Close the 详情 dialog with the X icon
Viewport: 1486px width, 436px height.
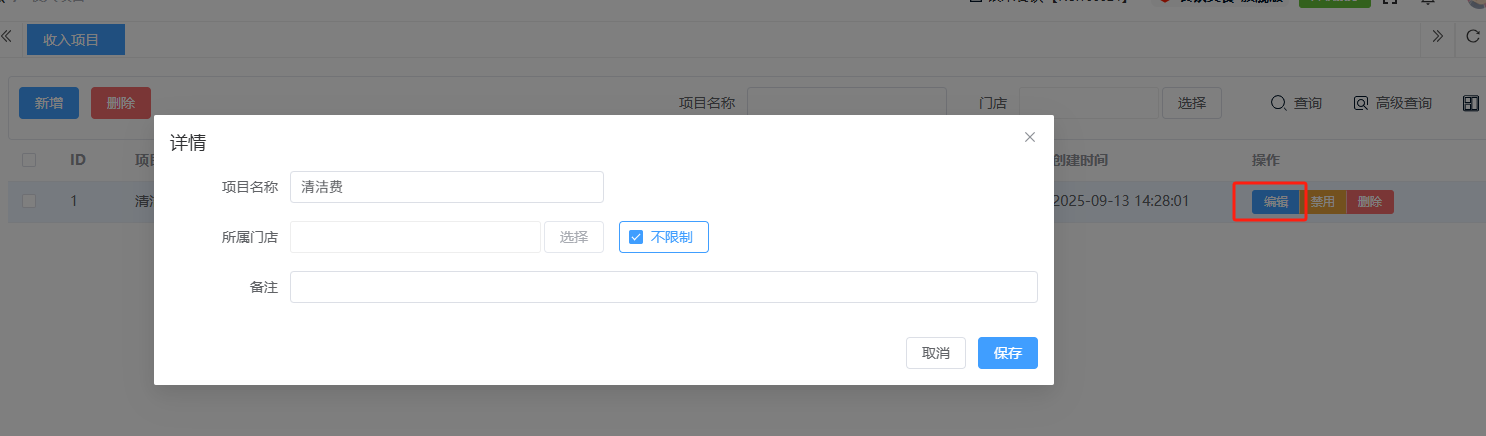[1029, 137]
